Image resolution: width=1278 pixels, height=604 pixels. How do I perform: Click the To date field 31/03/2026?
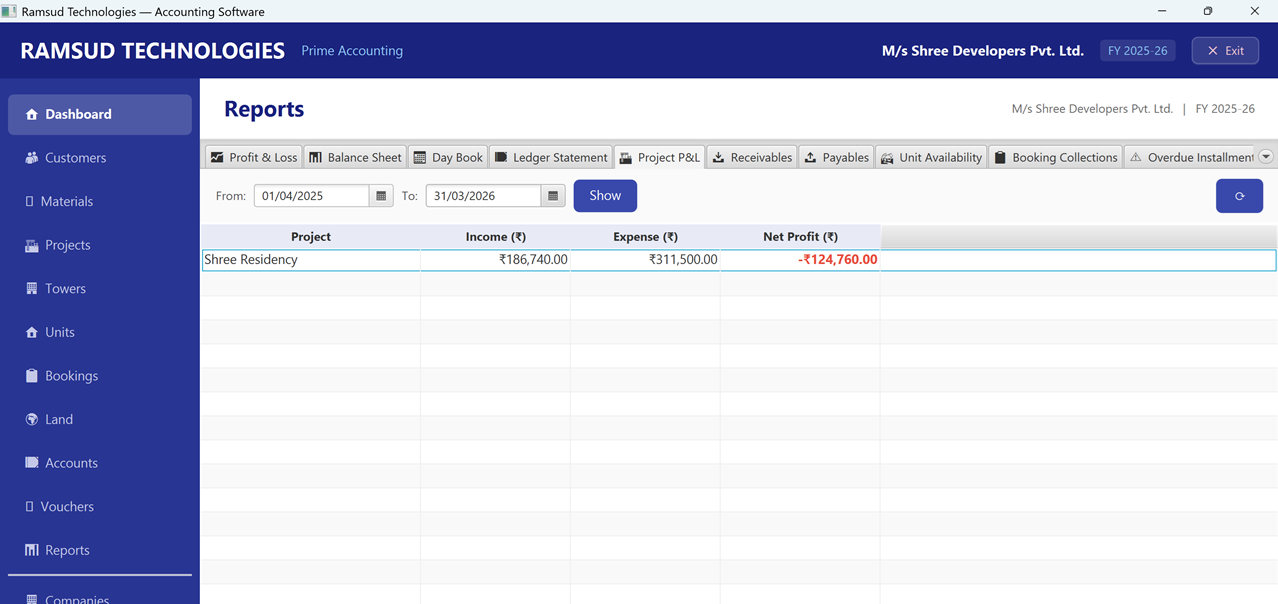(484, 196)
